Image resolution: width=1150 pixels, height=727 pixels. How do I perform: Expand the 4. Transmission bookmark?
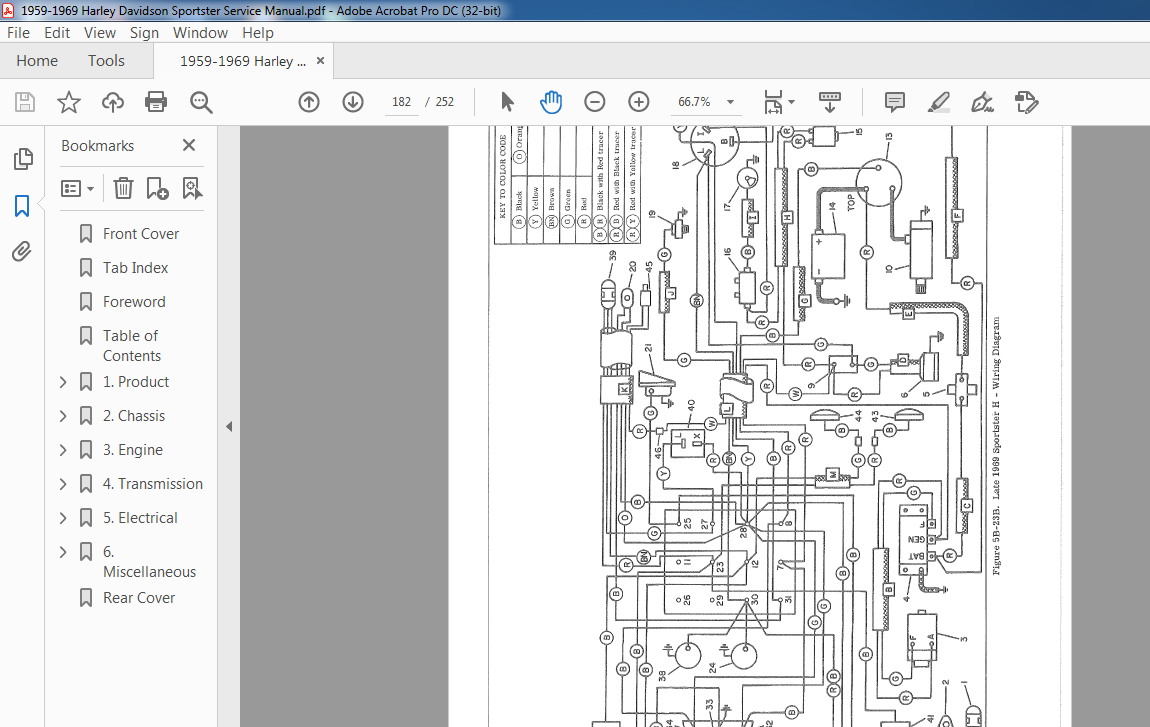pyautogui.click(x=63, y=484)
